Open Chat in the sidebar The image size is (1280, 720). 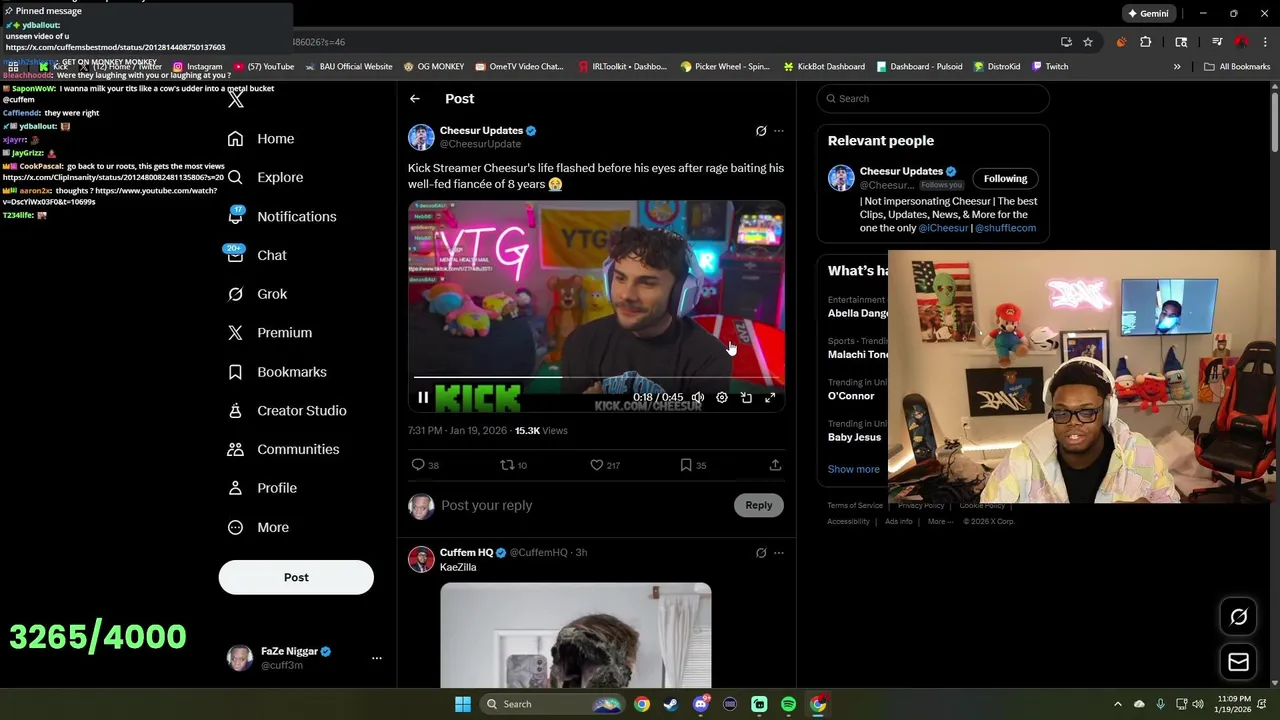click(258, 255)
